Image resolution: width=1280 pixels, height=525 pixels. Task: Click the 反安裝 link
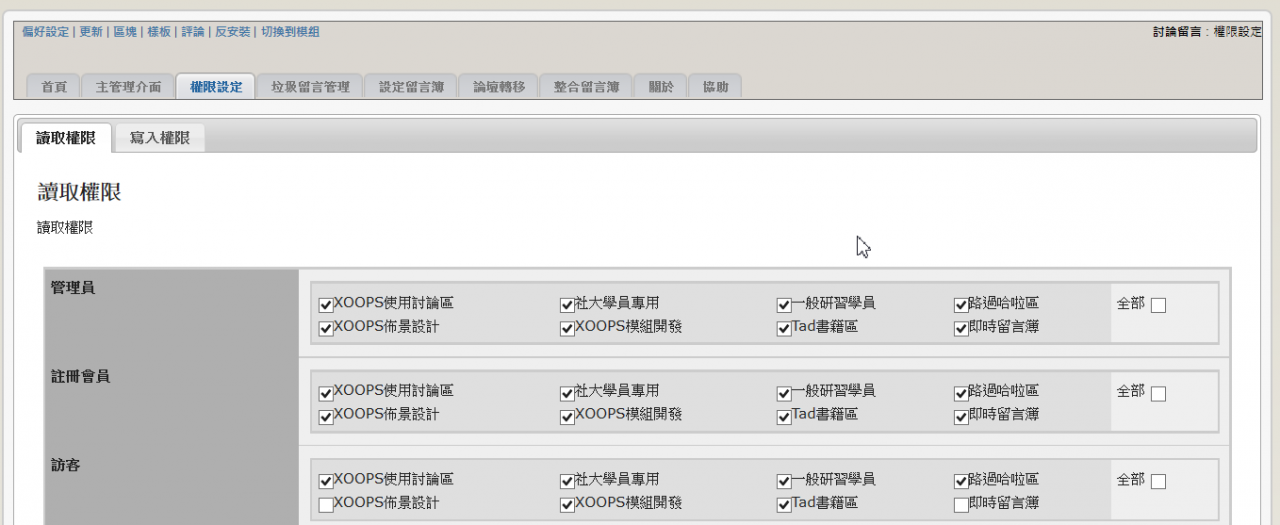pos(232,32)
